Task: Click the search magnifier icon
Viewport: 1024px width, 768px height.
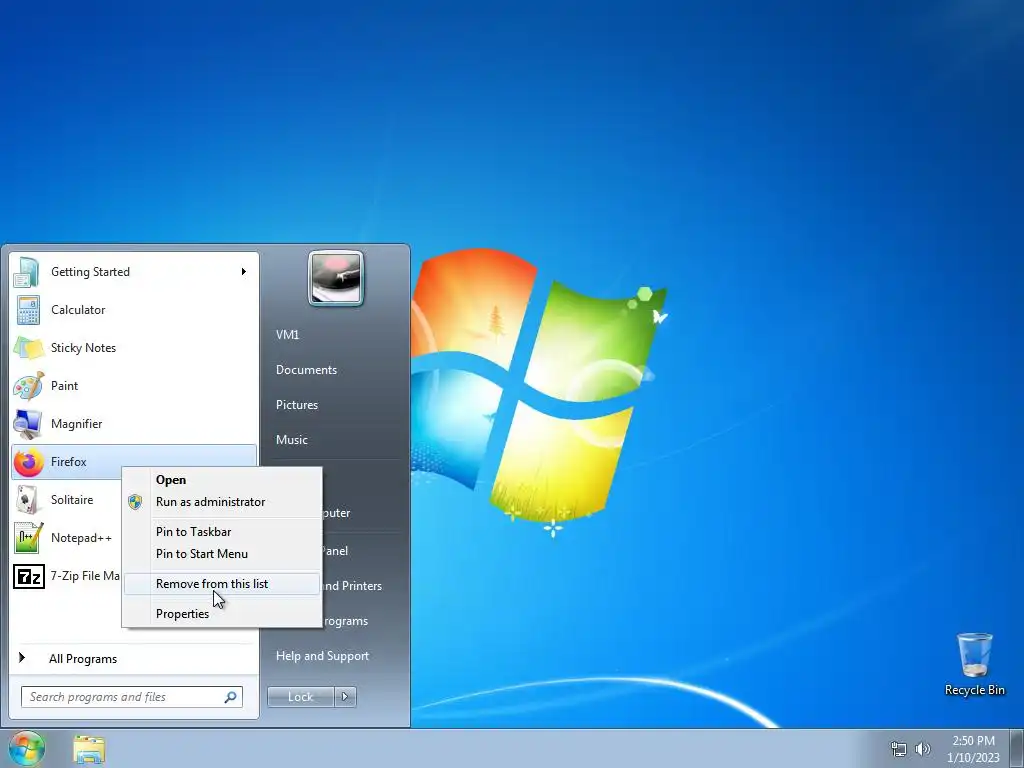Action: point(230,697)
